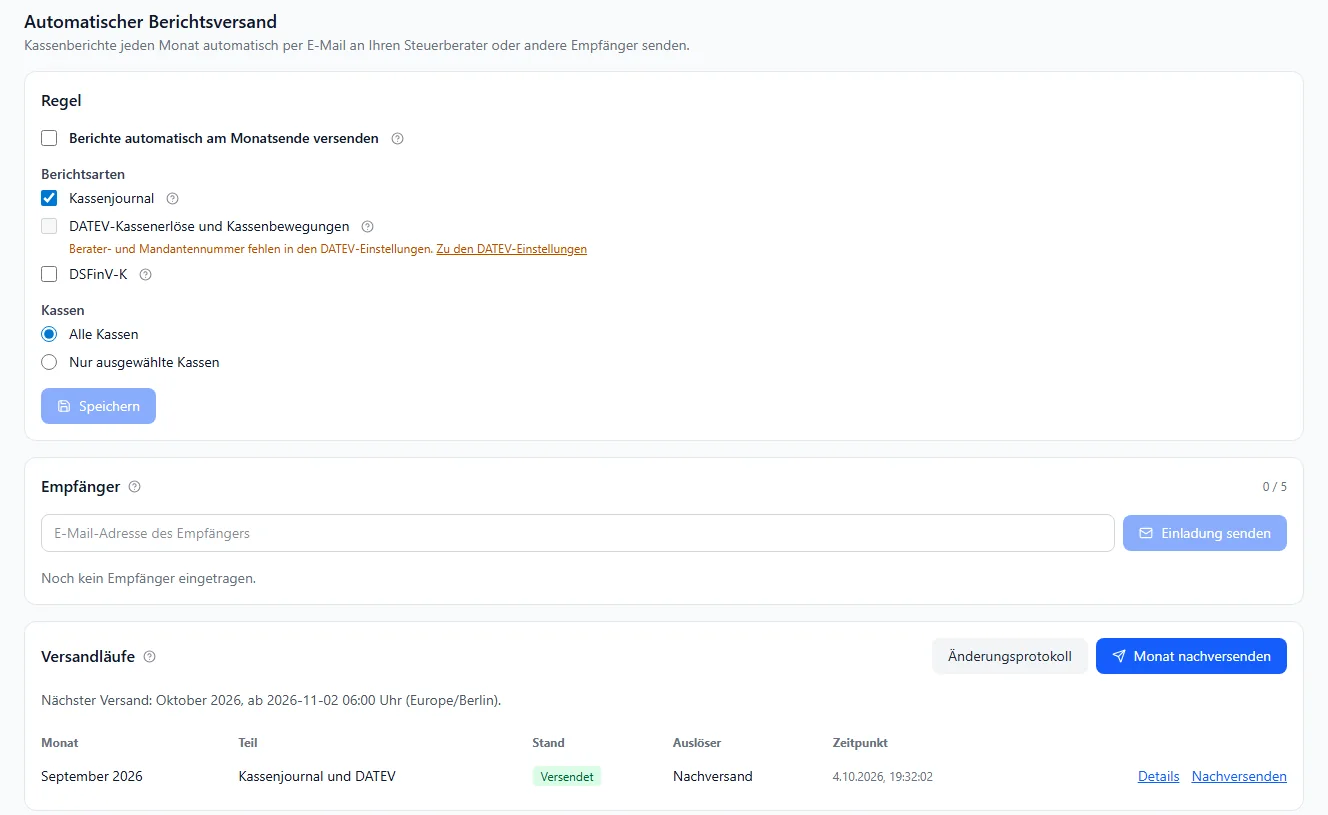
Task: Show help icon beside DSFinV-K
Action: [145, 275]
